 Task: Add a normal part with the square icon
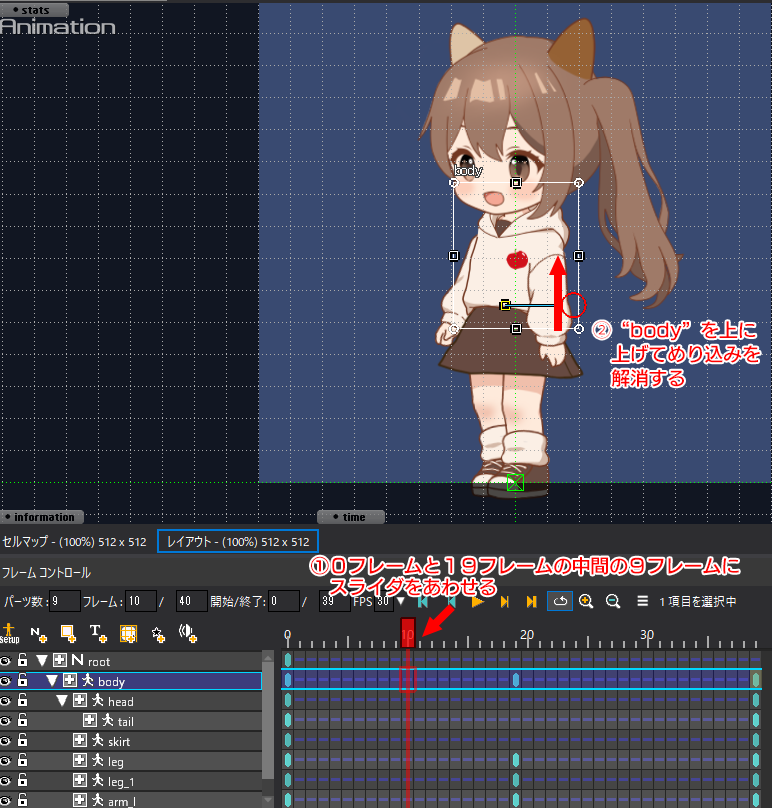click(x=68, y=634)
